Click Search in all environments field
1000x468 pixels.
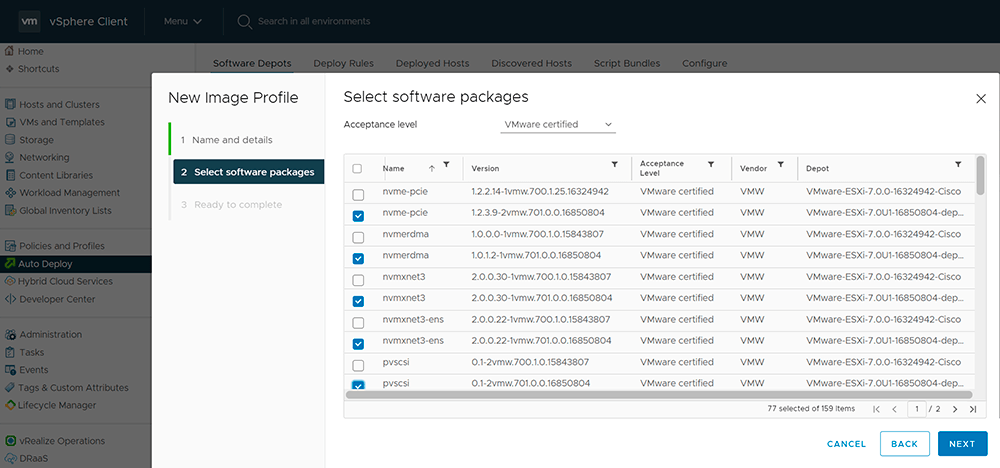point(313,21)
